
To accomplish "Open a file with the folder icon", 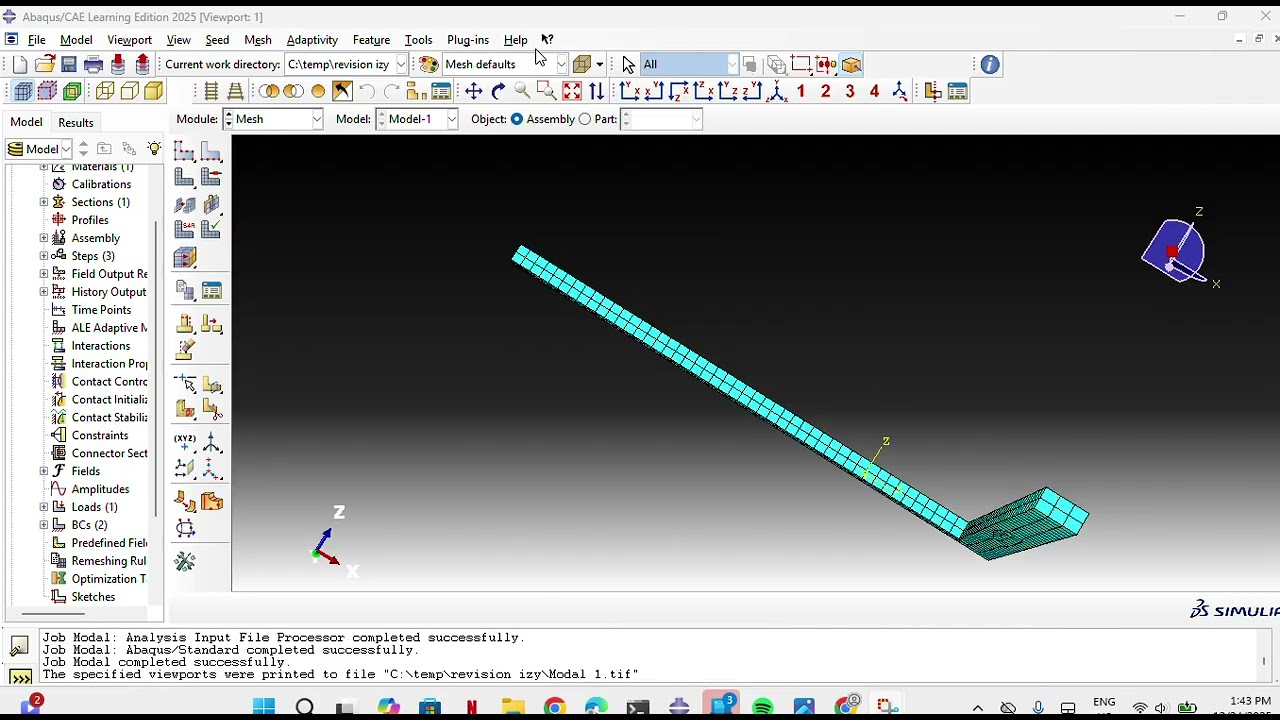I will (x=44, y=65).
